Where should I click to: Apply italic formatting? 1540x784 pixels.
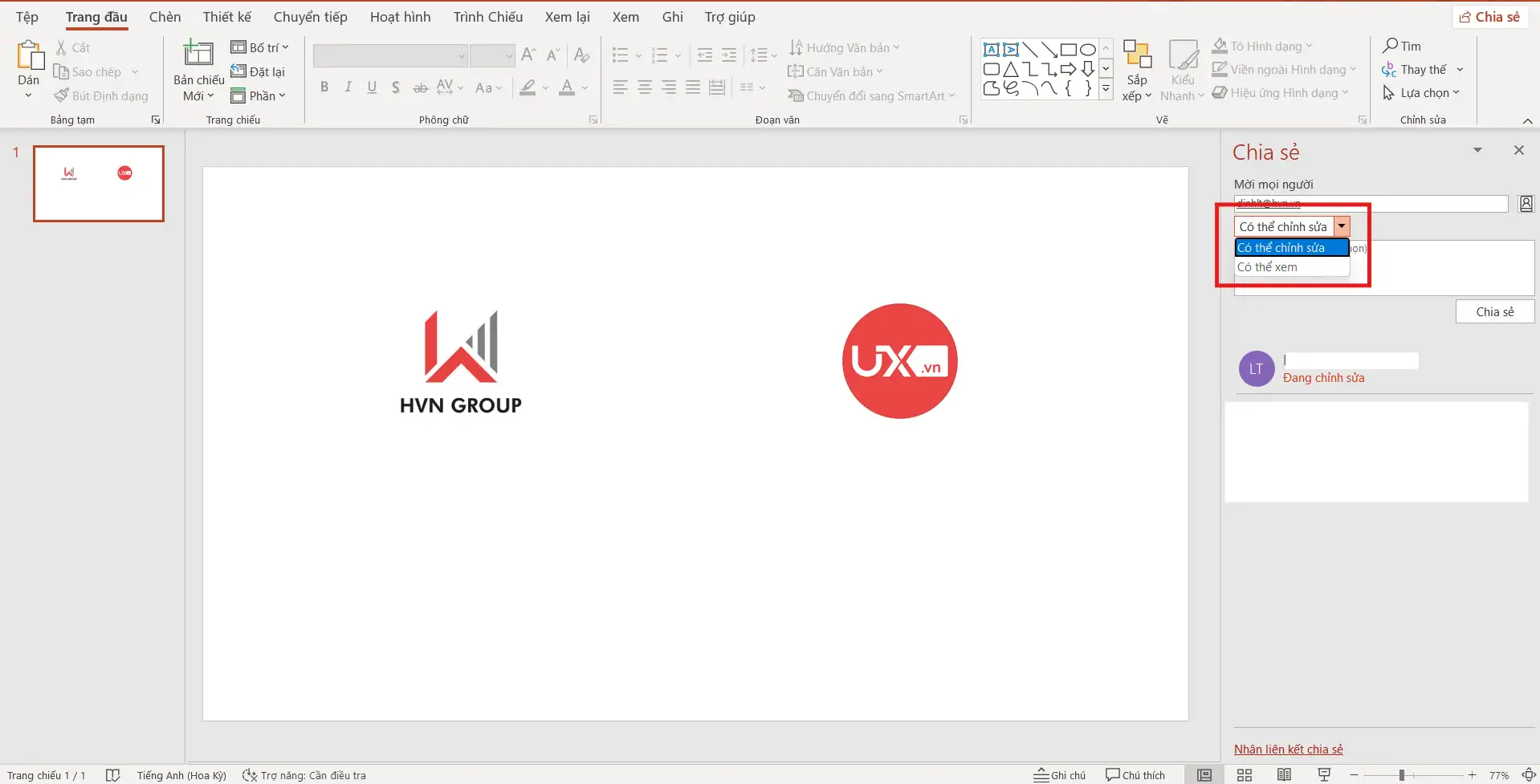[x=348, y=87]
